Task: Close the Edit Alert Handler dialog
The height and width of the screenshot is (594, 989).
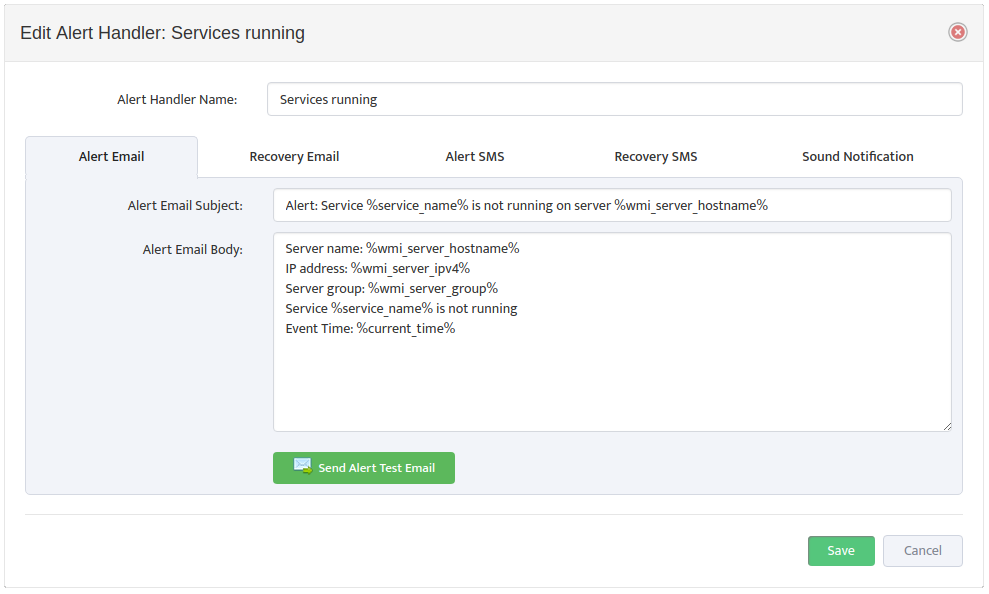Action: (957, 32)
